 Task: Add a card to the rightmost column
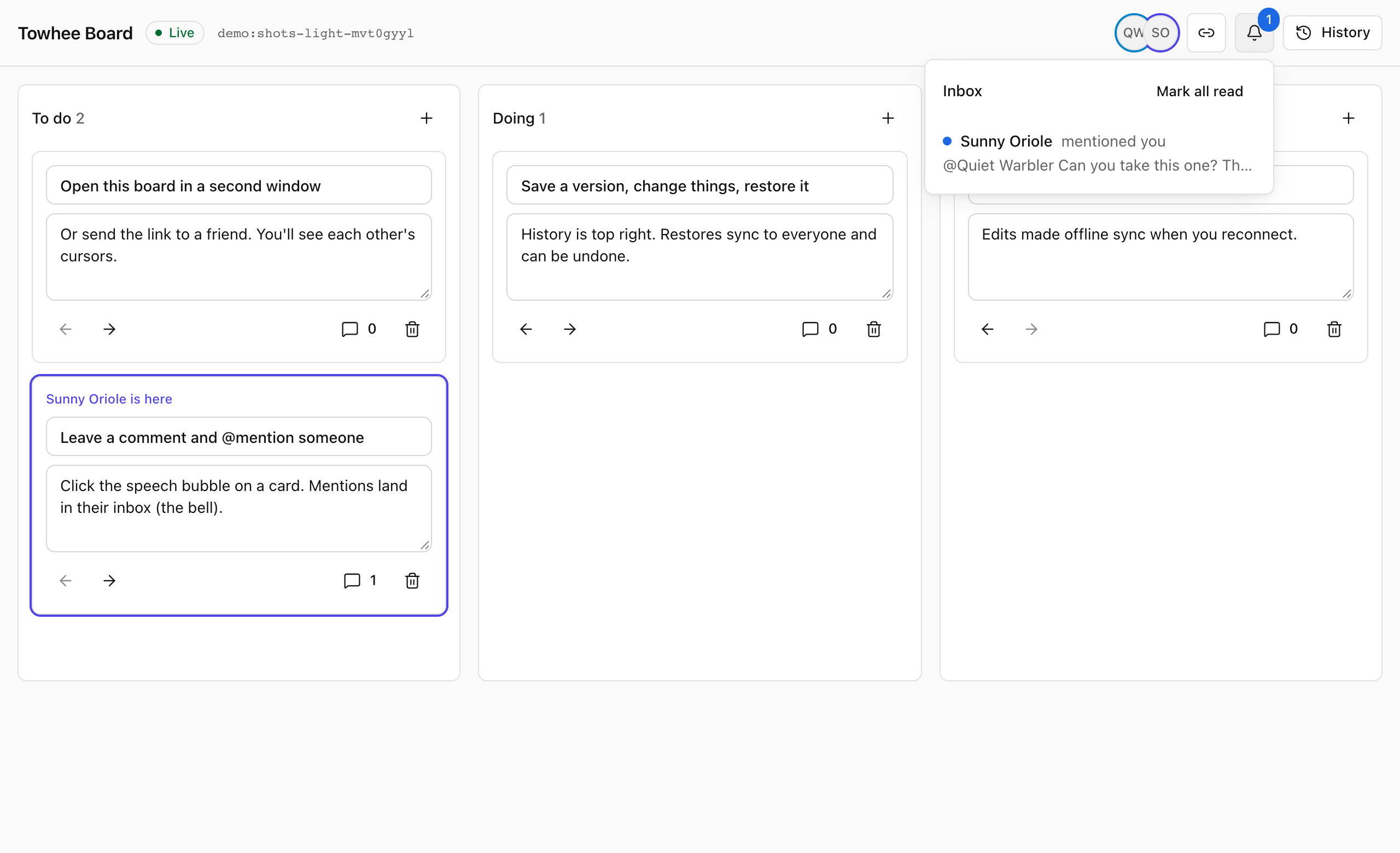pos(1348,118)
